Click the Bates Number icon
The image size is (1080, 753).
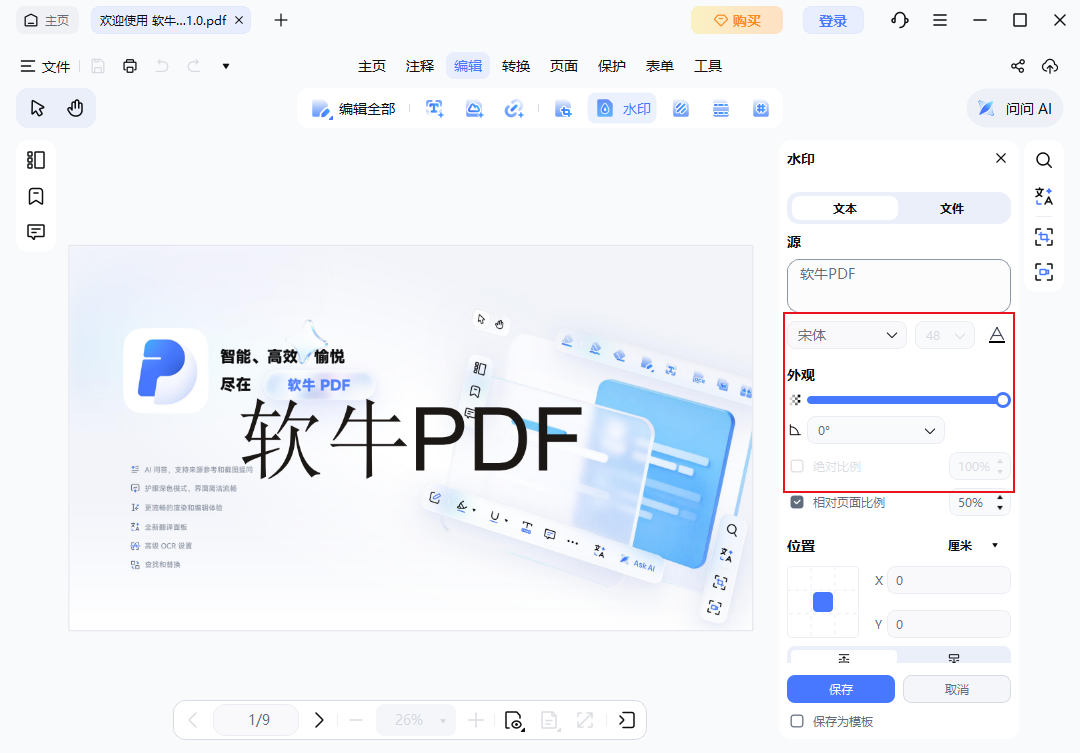point(760,109)
